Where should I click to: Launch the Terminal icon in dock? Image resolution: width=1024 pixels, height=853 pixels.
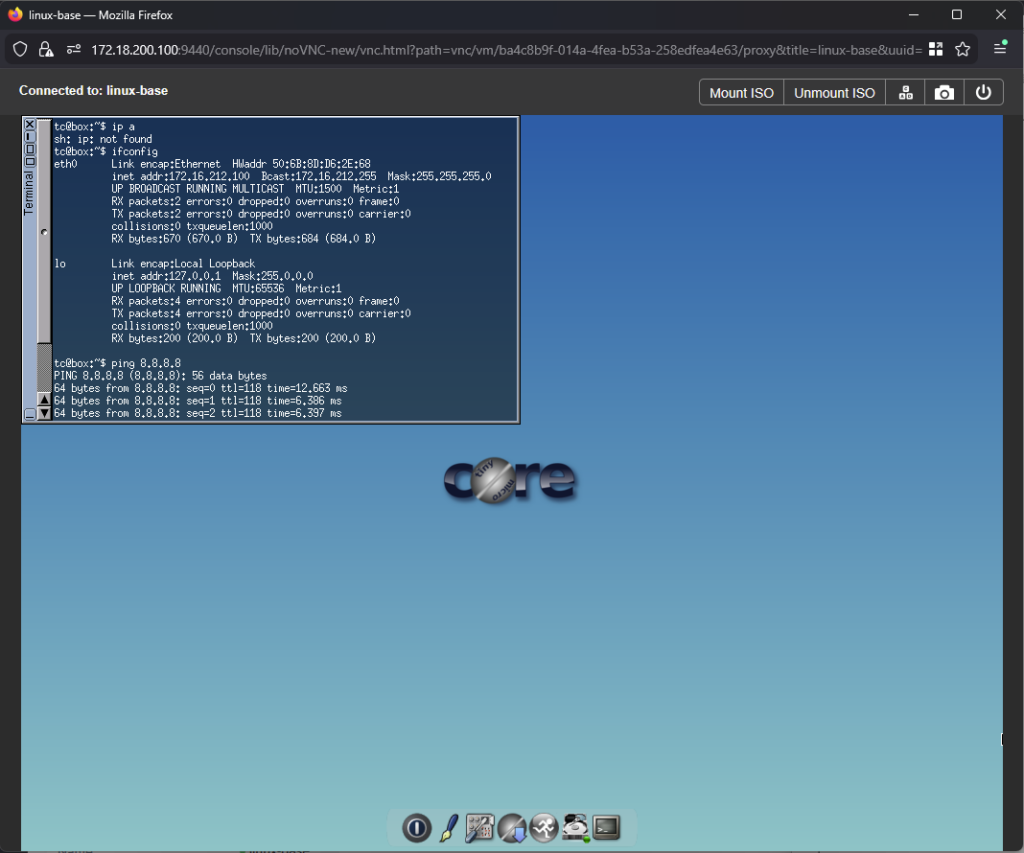click(606, 827)
